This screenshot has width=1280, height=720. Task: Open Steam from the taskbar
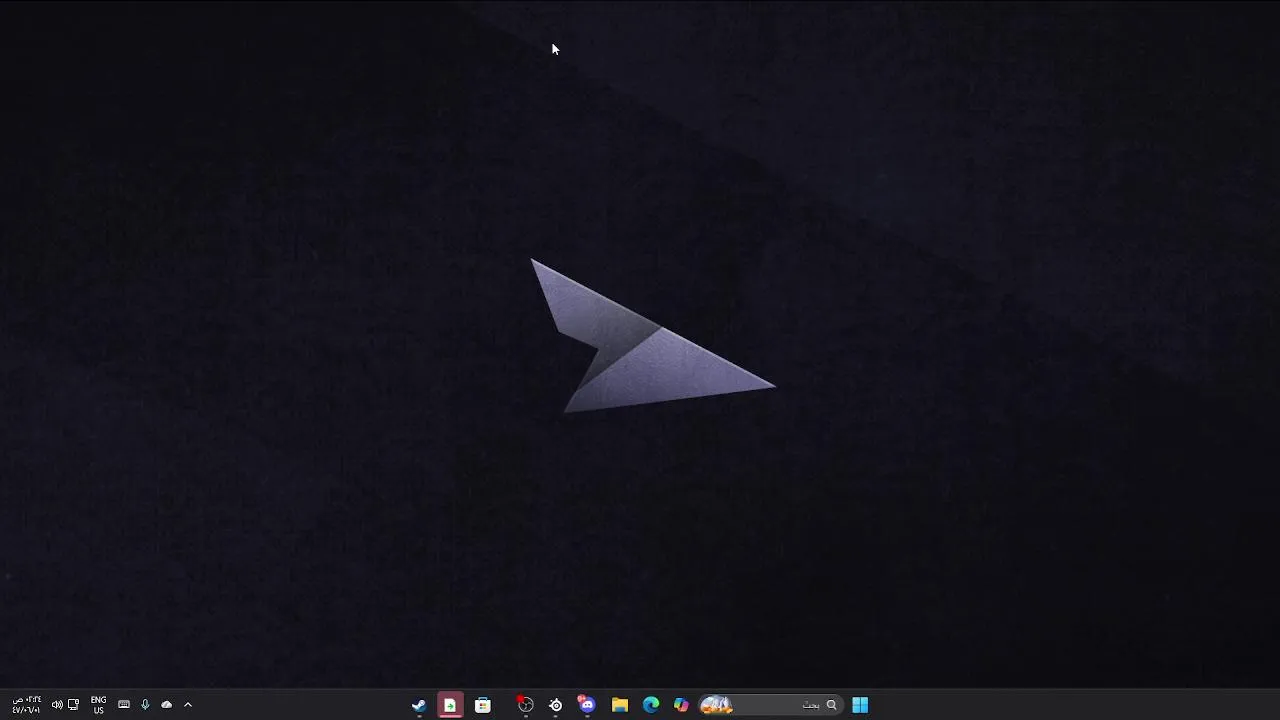coord(419,705)
